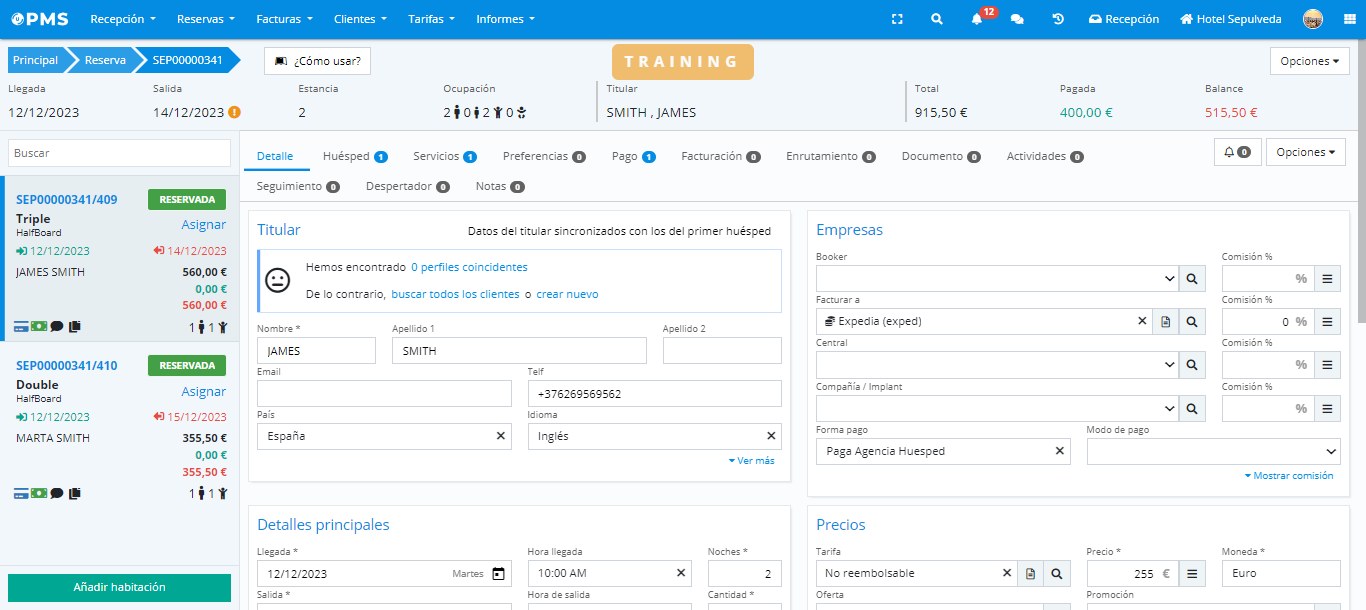Viewport: 1366px width, 610px height.
Task: Open the menu icon next to Precio
Action: pyautogui.click(x=1192, y=574)
